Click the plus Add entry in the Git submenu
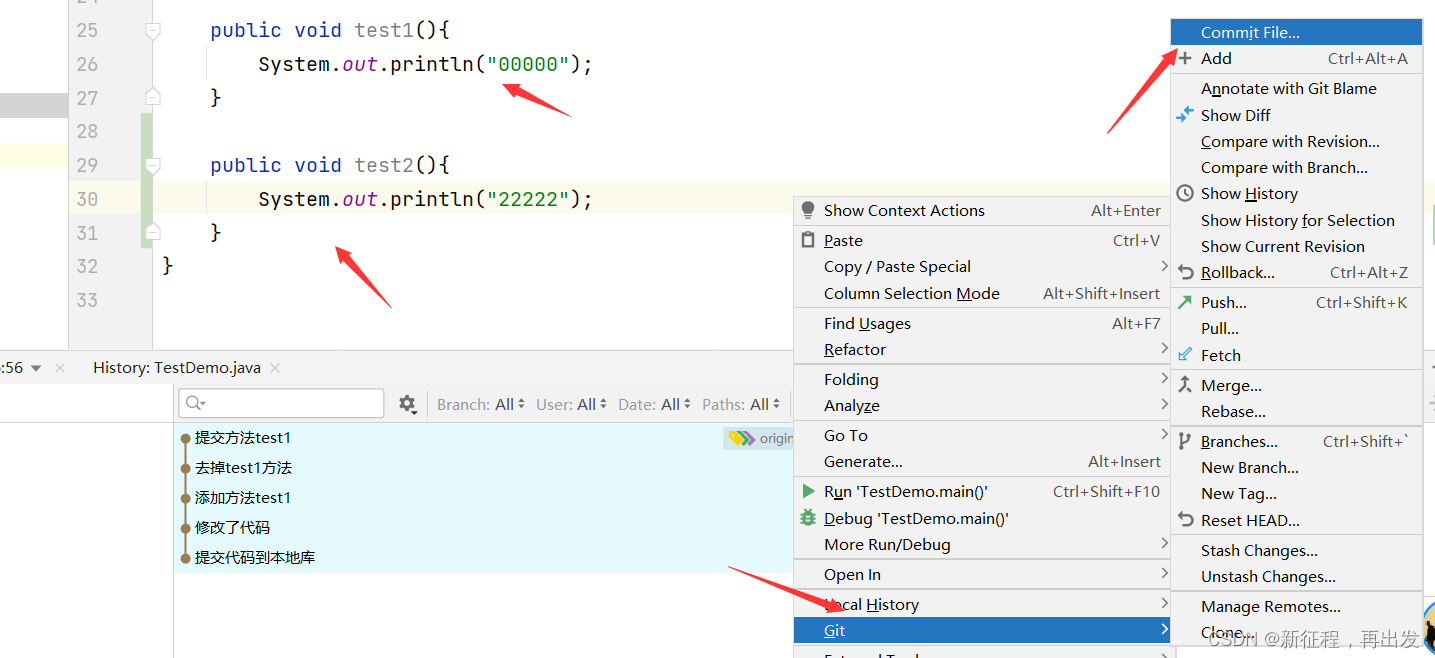The width and height of the screenshot is (1435, 658). coord(1296,58)
